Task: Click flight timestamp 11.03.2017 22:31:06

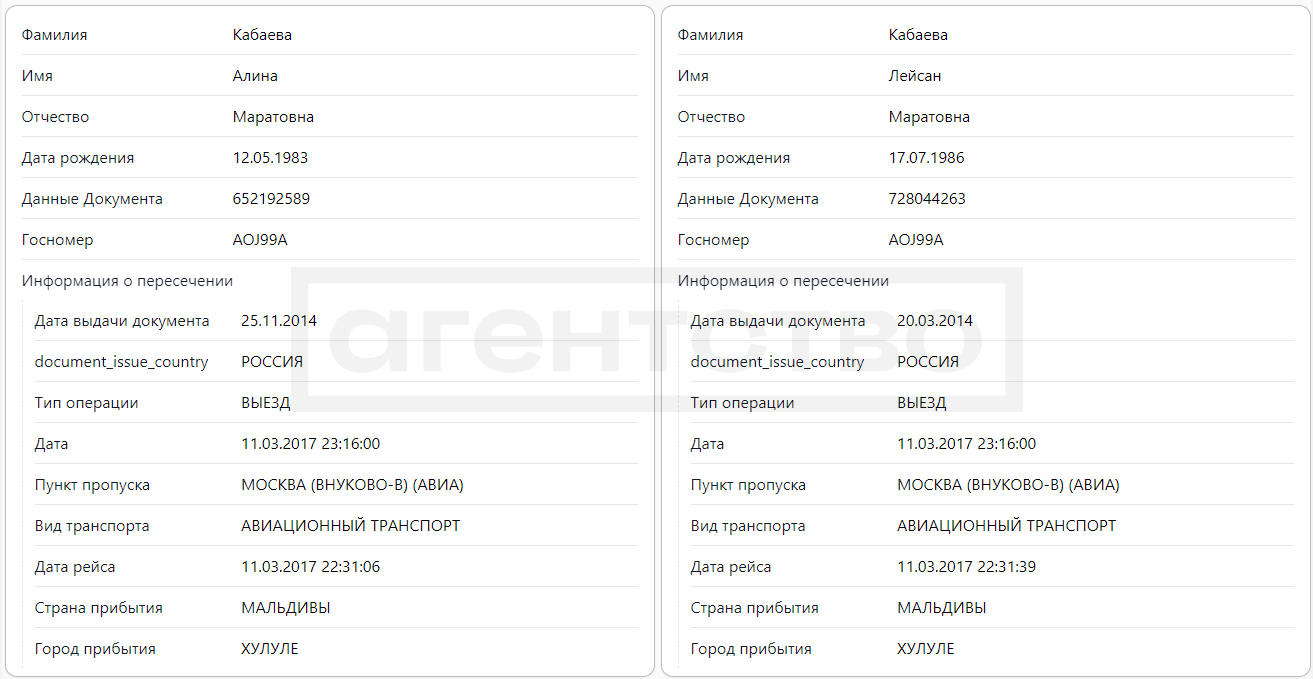Action: 310,567
